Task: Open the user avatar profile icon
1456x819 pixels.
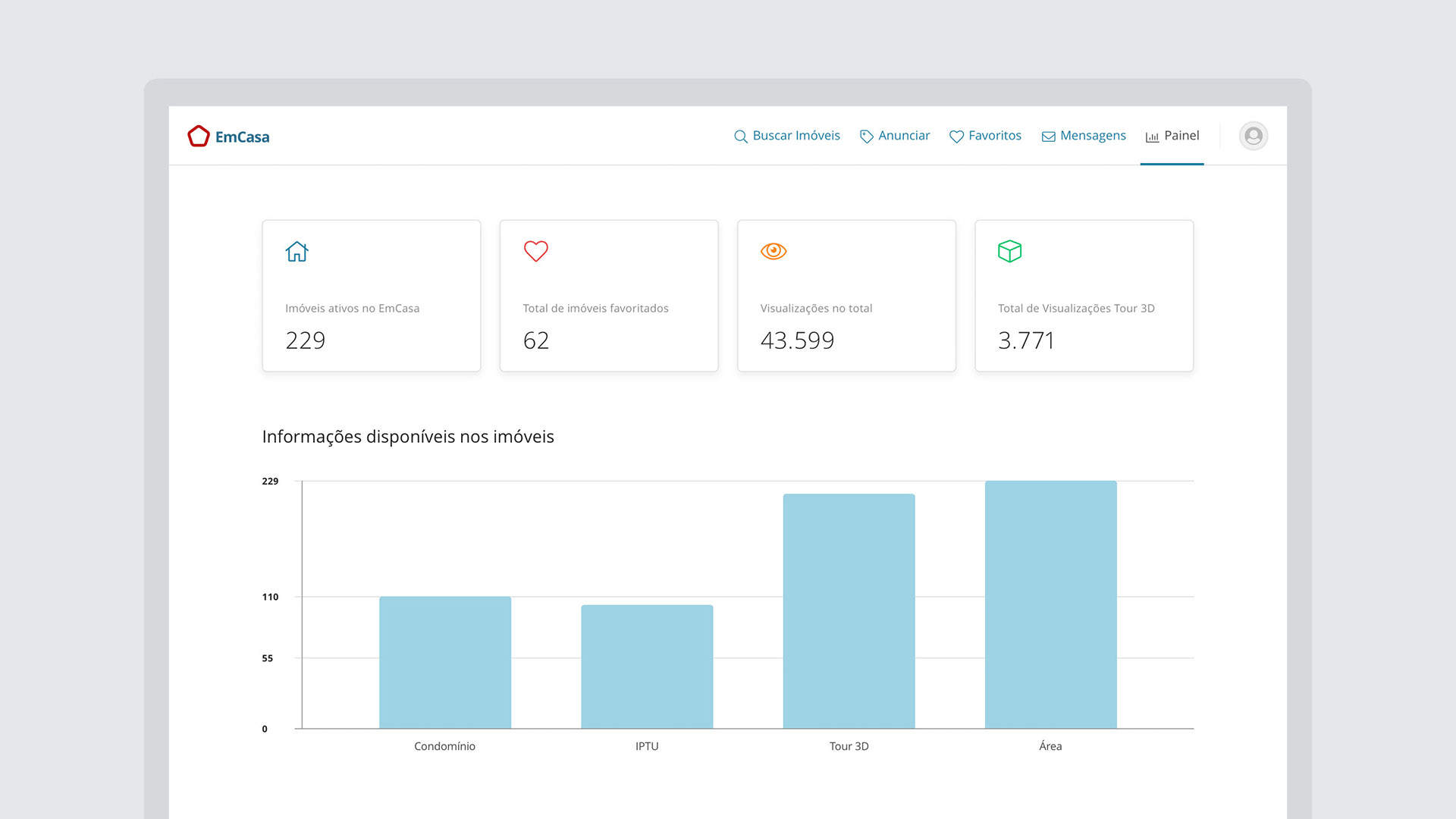Action: tap(1253, 136)
